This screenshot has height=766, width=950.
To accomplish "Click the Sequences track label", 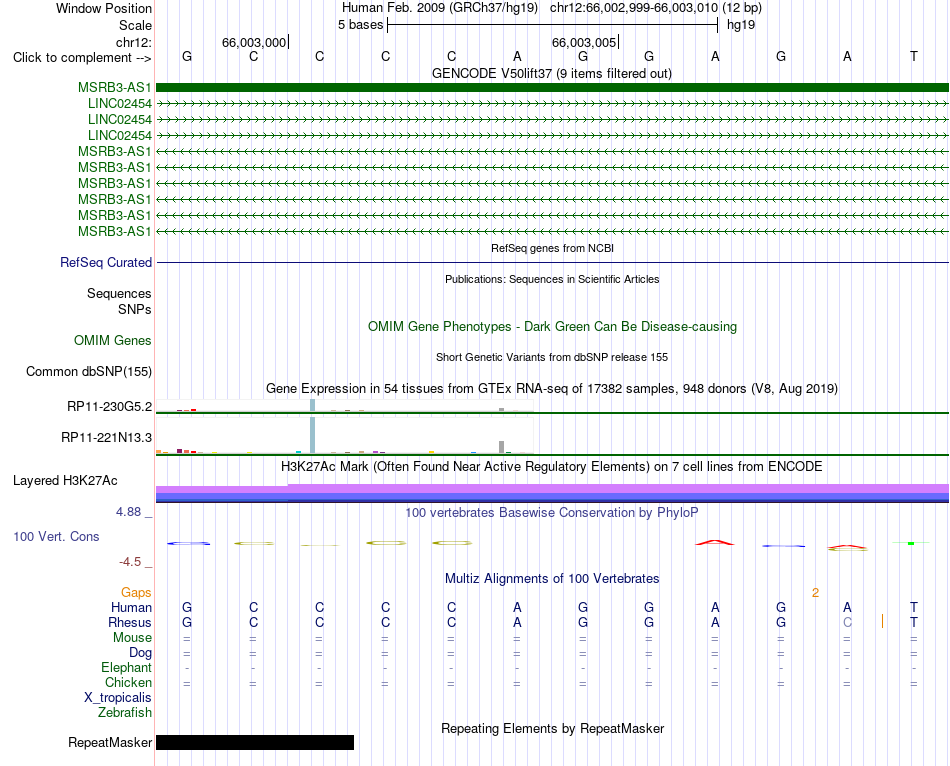I will (x=119, y=293).
